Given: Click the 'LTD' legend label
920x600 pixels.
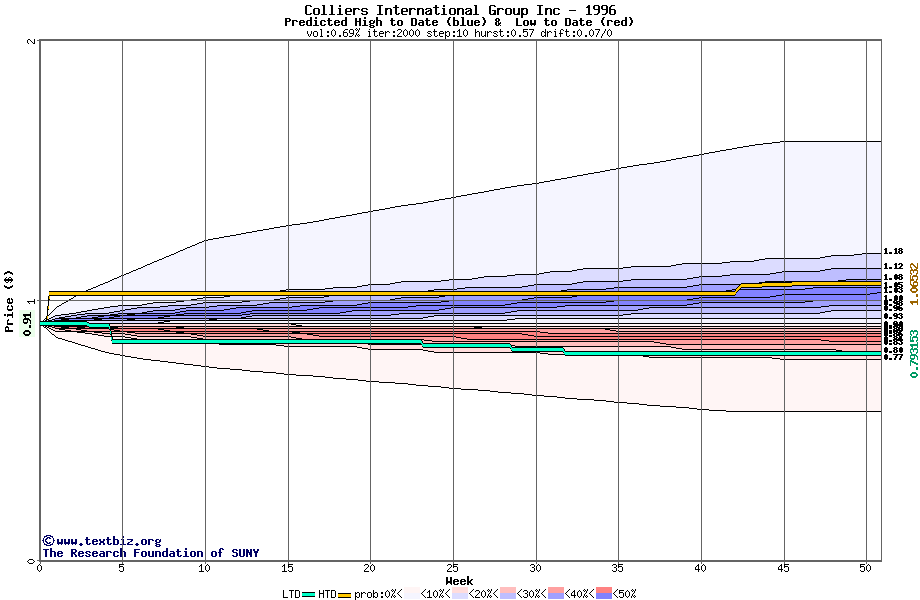Looking at the screenshot, I should coord(292,594).
